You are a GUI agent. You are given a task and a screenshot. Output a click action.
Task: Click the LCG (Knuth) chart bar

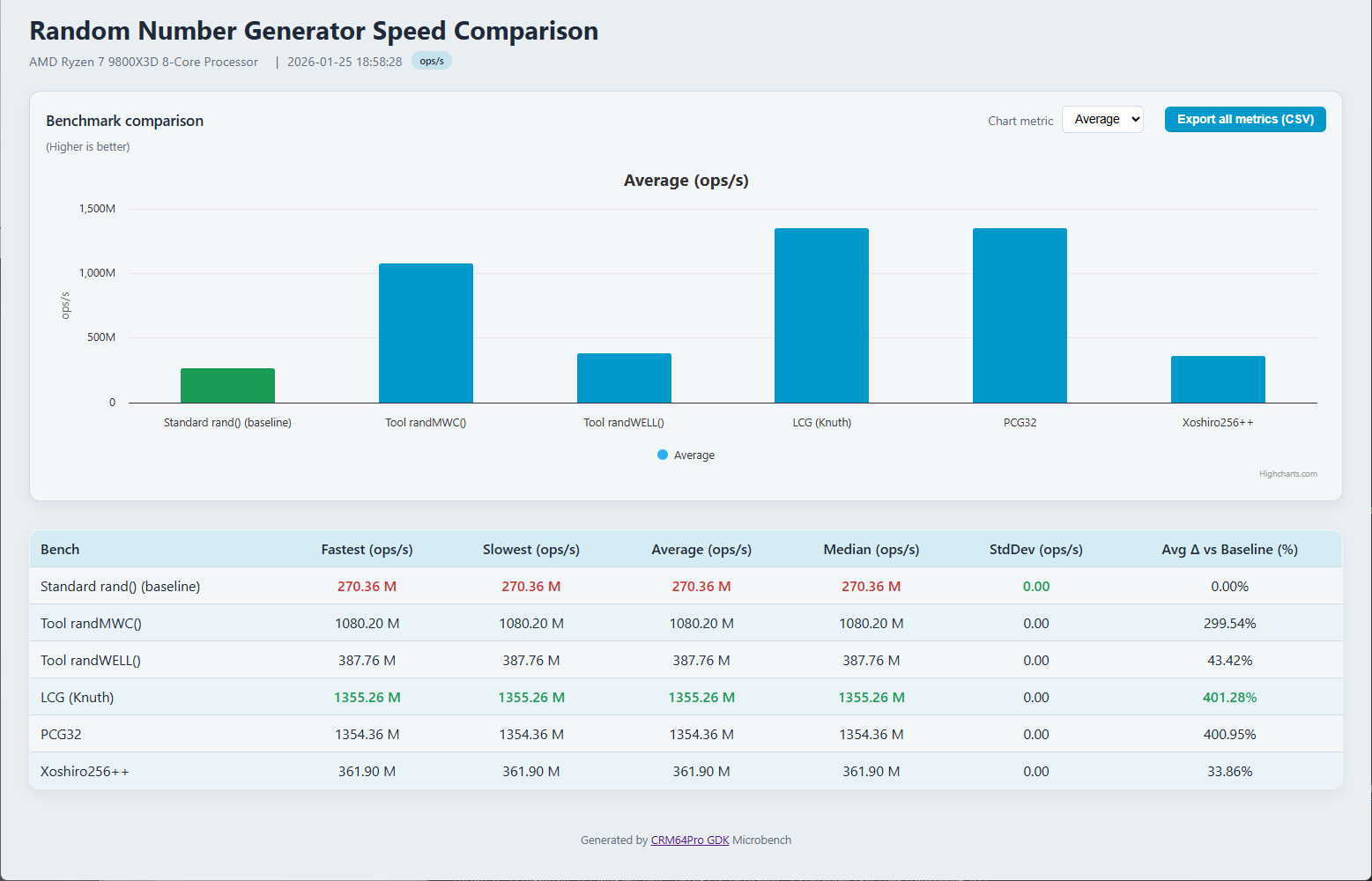click(821, 315)
